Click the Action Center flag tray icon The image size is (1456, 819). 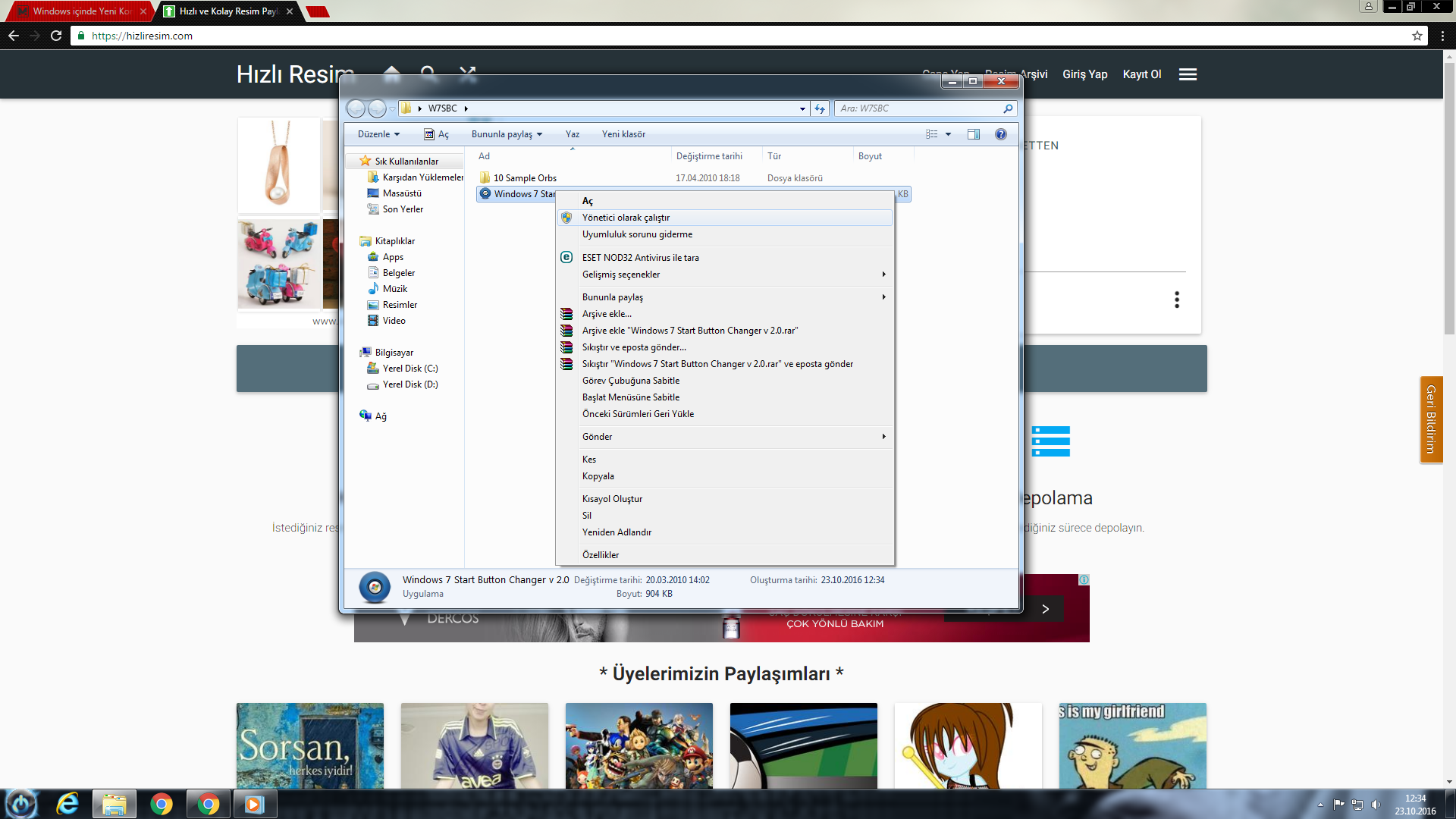[x=1338, y=805]
